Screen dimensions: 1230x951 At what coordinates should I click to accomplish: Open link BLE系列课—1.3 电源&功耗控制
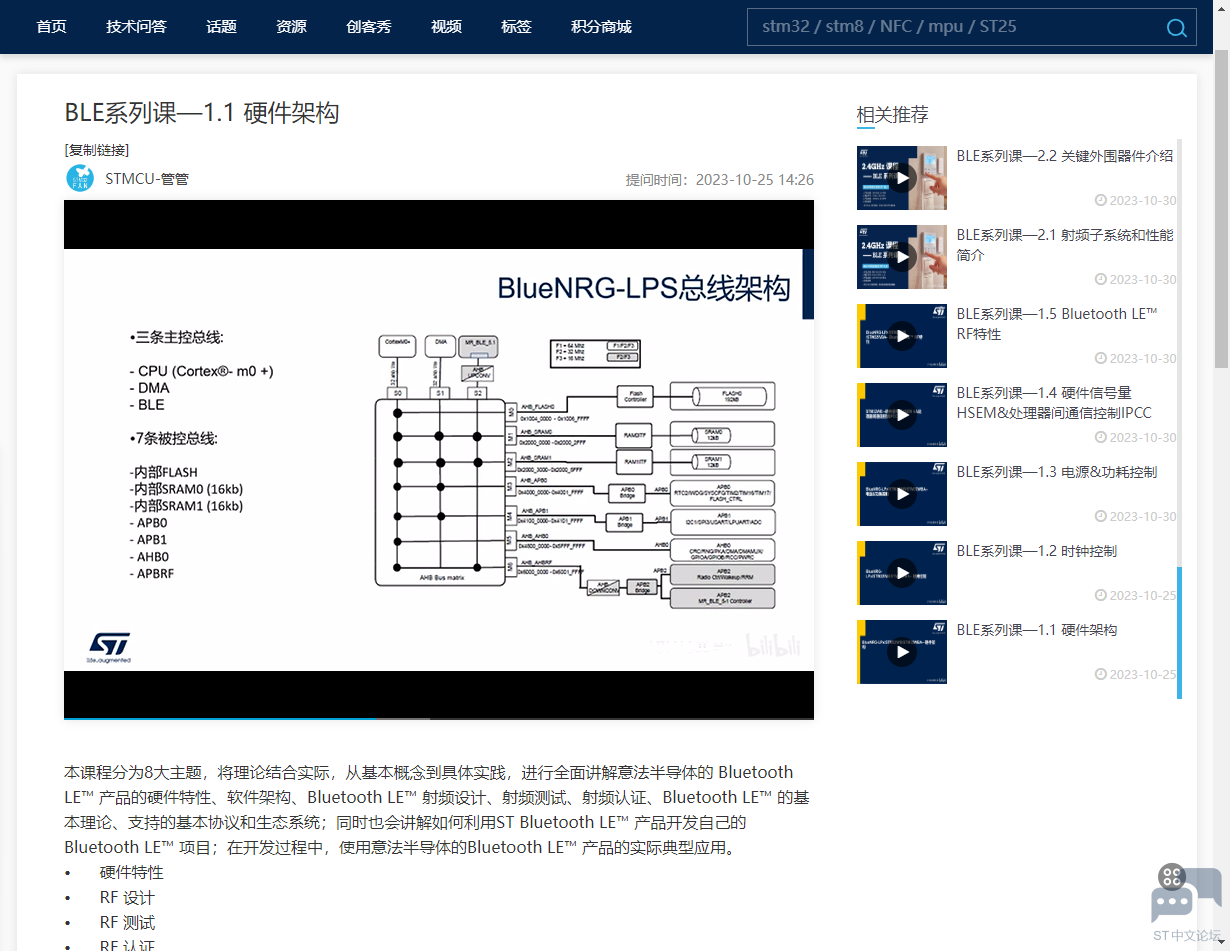1057,472
